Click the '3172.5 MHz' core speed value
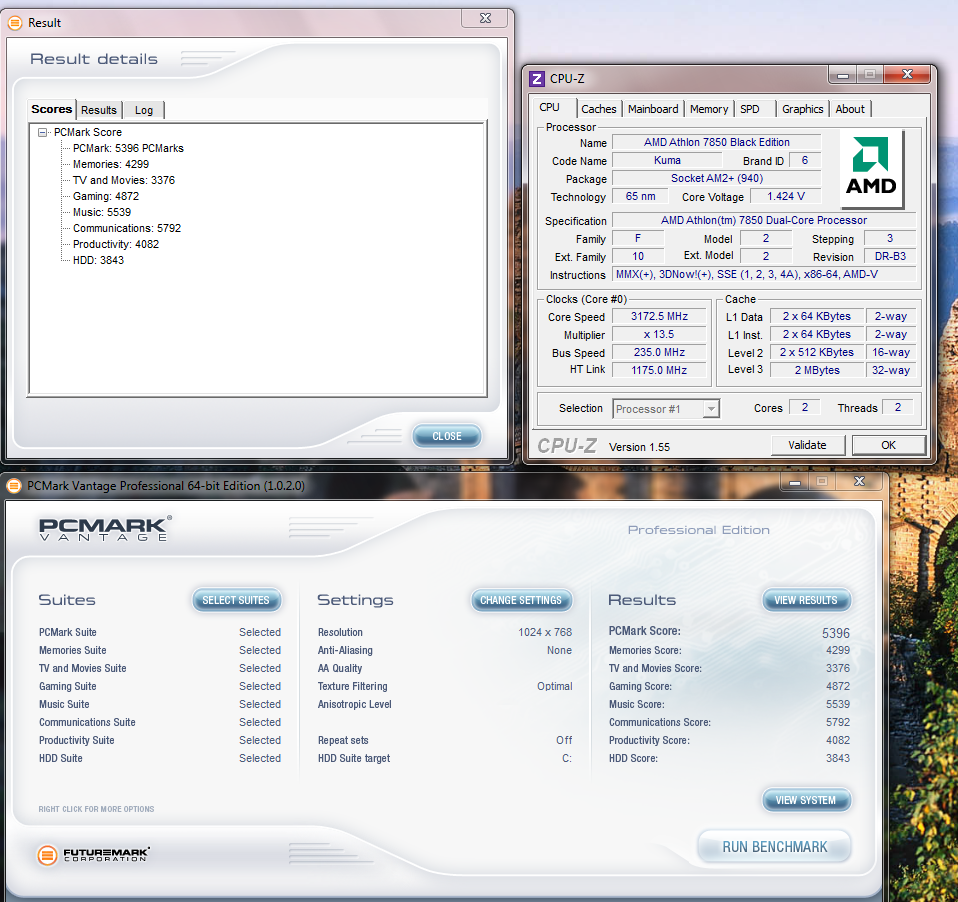958x902 pixels. coord(659,317)
